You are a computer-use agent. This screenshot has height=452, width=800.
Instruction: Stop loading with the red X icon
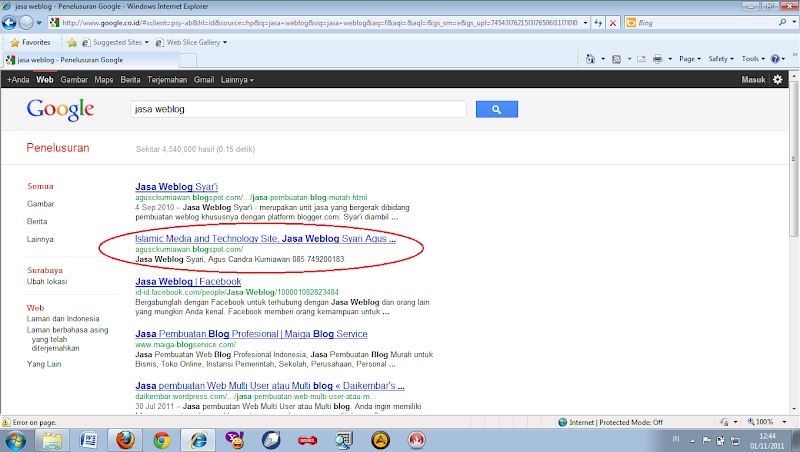pos(613,23)
